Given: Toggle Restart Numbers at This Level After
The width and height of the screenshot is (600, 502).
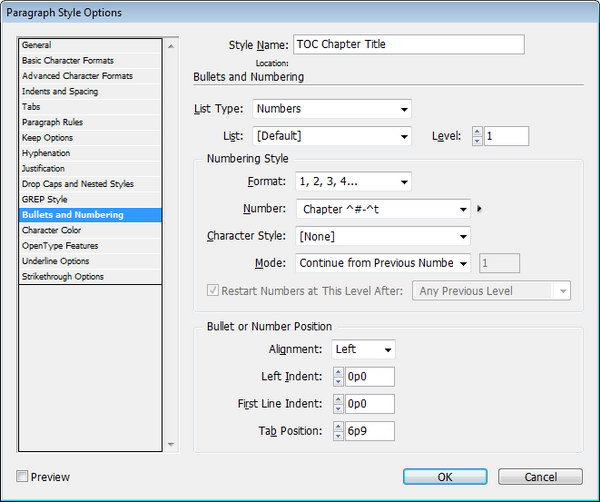Looking at the screenshot, I should coord(213,290).
